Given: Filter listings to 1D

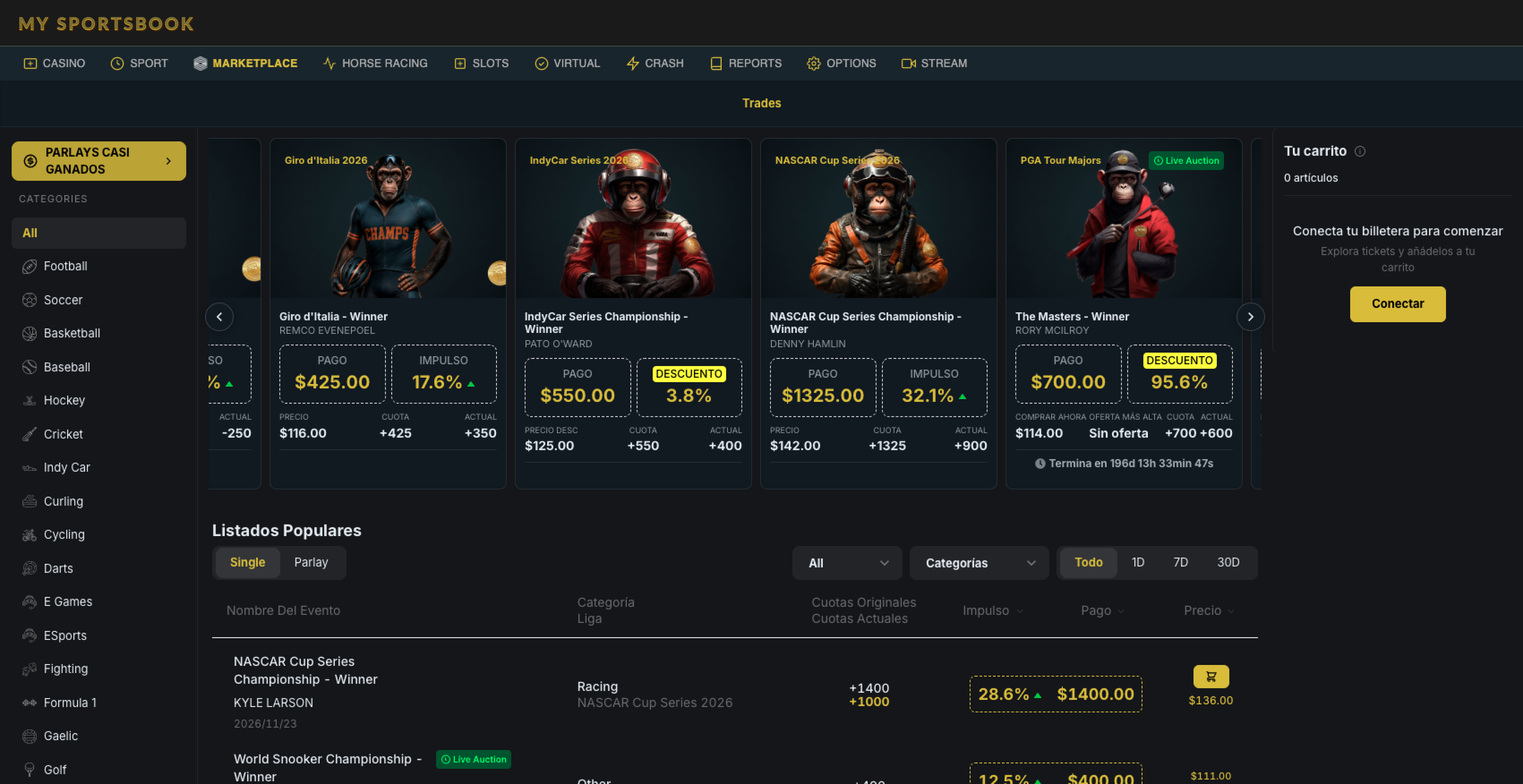Looking at the screenshot, I should [1138, 562].
